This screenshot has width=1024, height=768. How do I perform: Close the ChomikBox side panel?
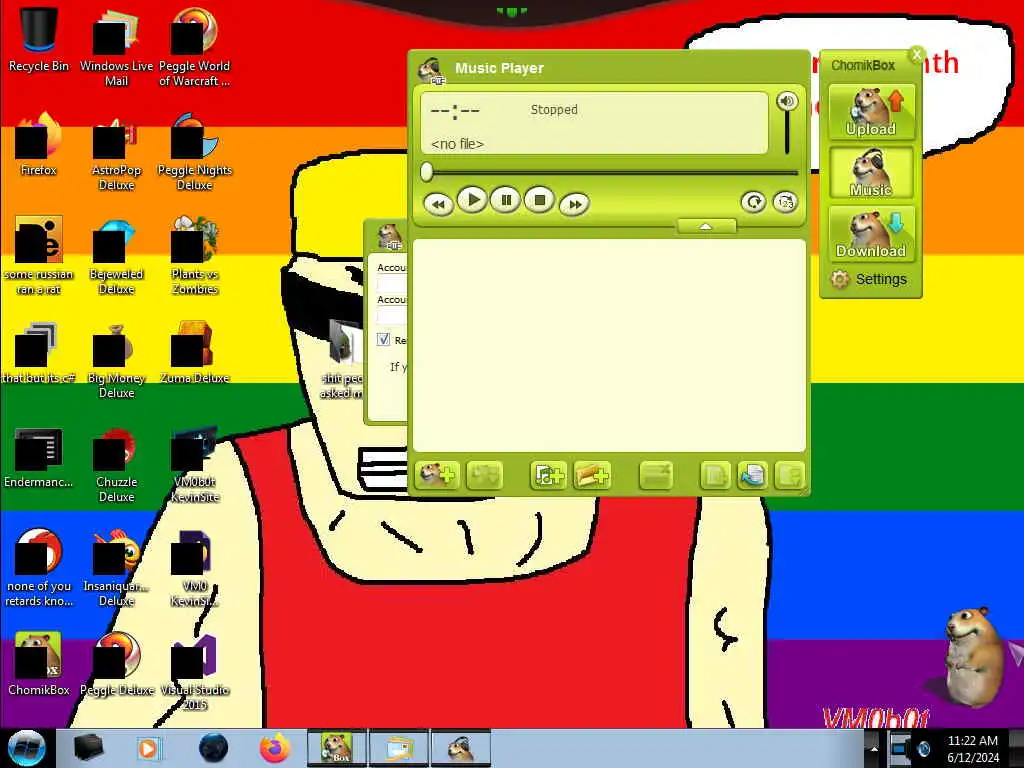[917, 54]
